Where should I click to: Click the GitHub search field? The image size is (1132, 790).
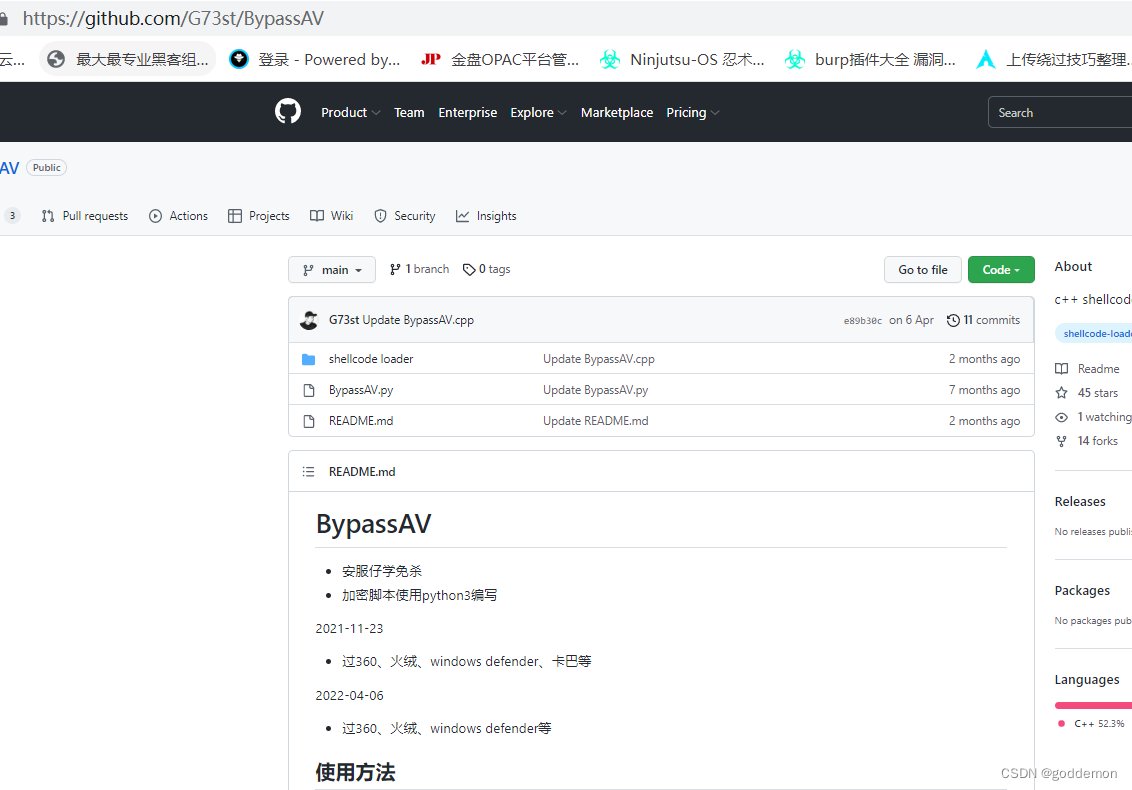click(1060, 113)
